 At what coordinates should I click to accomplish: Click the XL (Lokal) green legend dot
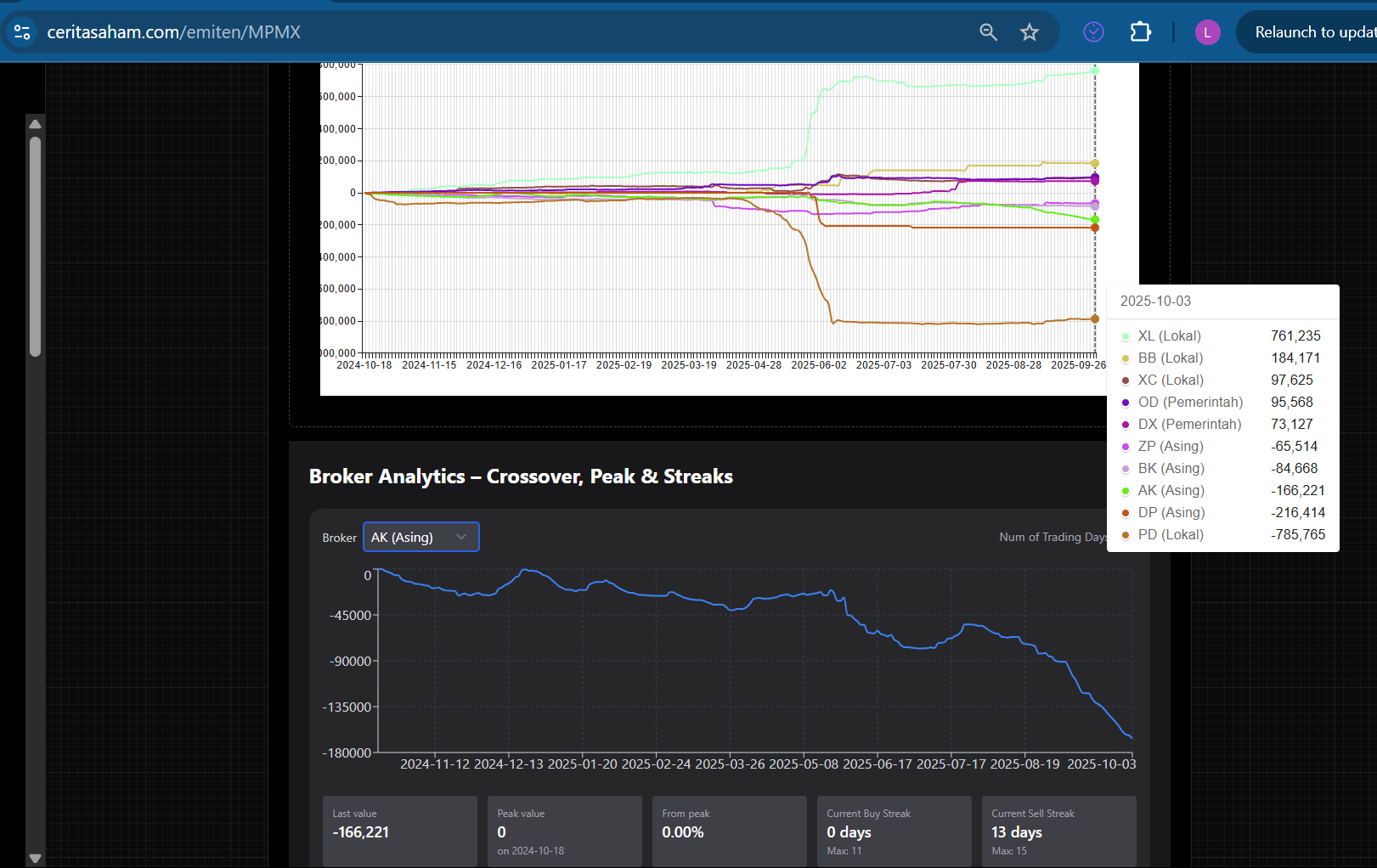click(1126, 336)
